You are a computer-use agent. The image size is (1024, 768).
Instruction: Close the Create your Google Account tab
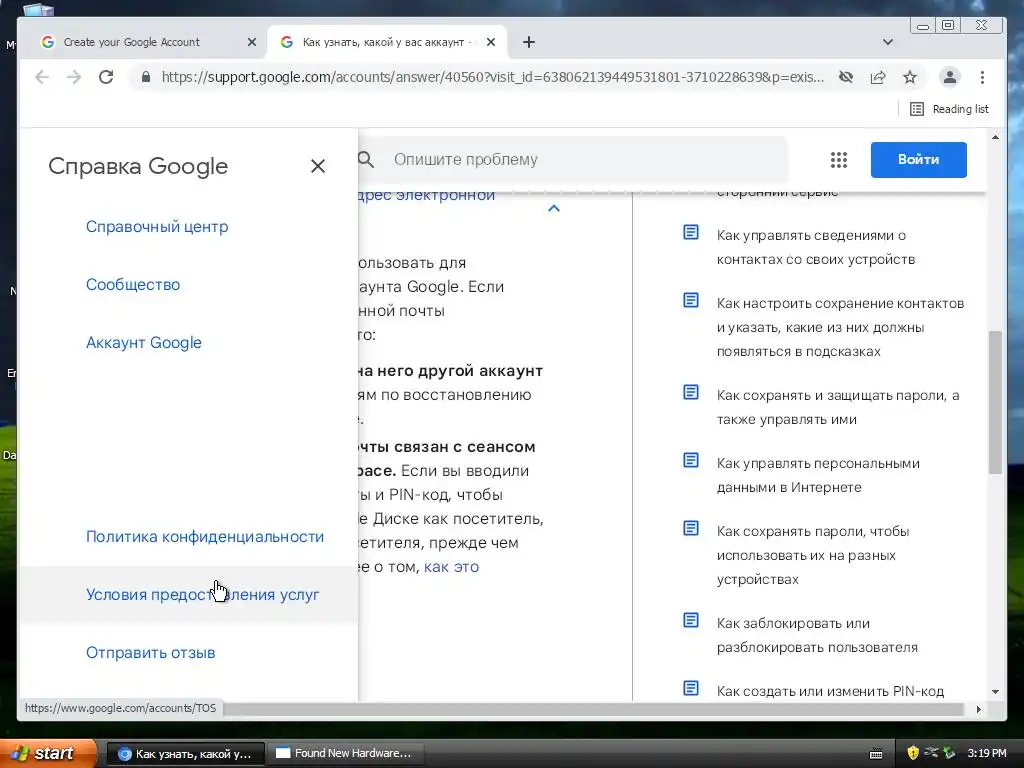point(252,42)
